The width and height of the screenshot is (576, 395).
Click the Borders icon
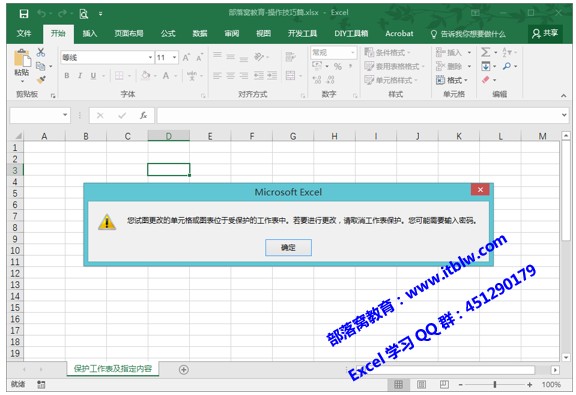119,76
